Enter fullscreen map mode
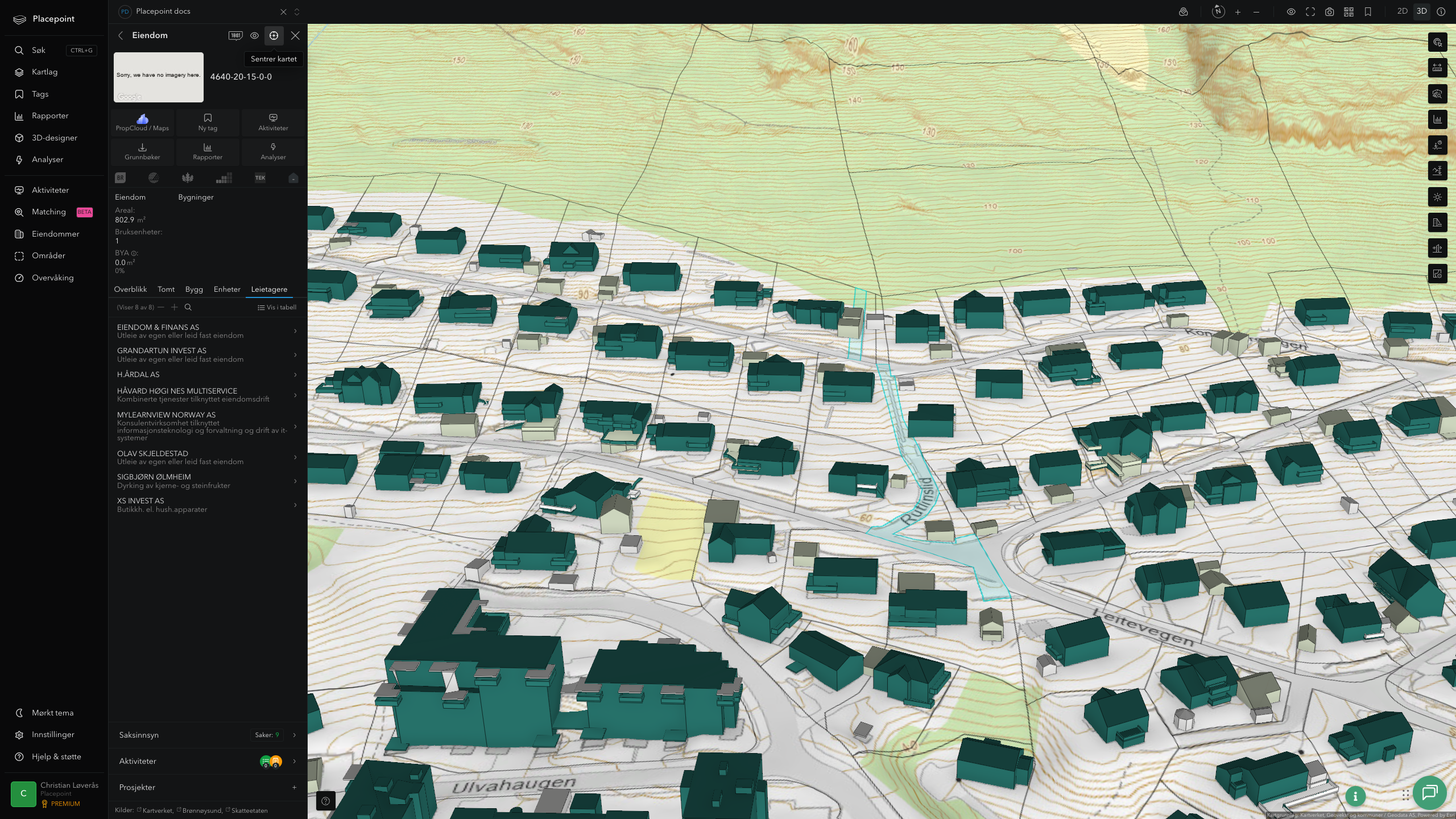The image size is (1456, 819). (x=1310, y=11)
